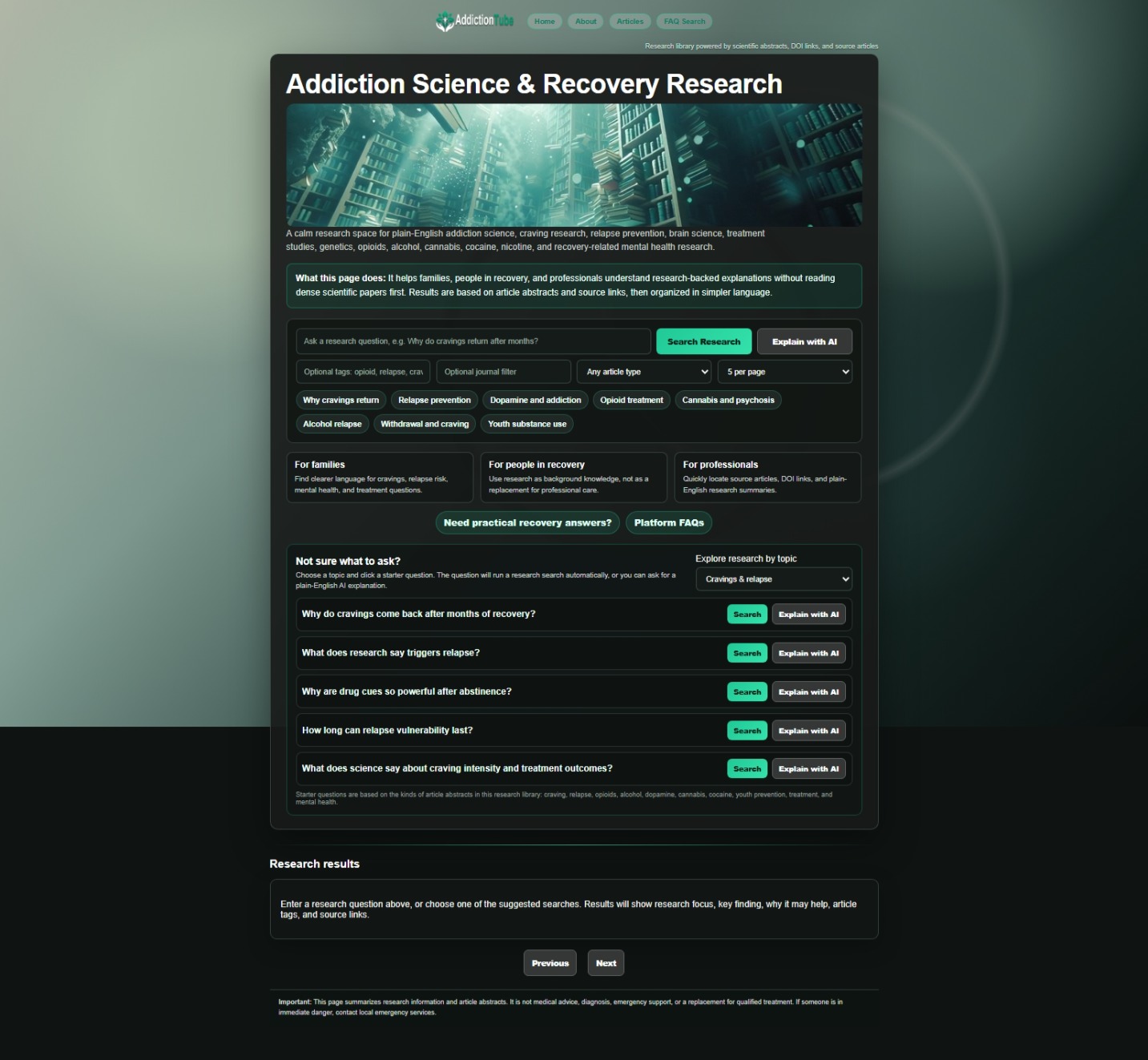The height and width of the screenshot is (1060, 1148).
Task: Click the Previous pagination button
Action: pos(550,963)
